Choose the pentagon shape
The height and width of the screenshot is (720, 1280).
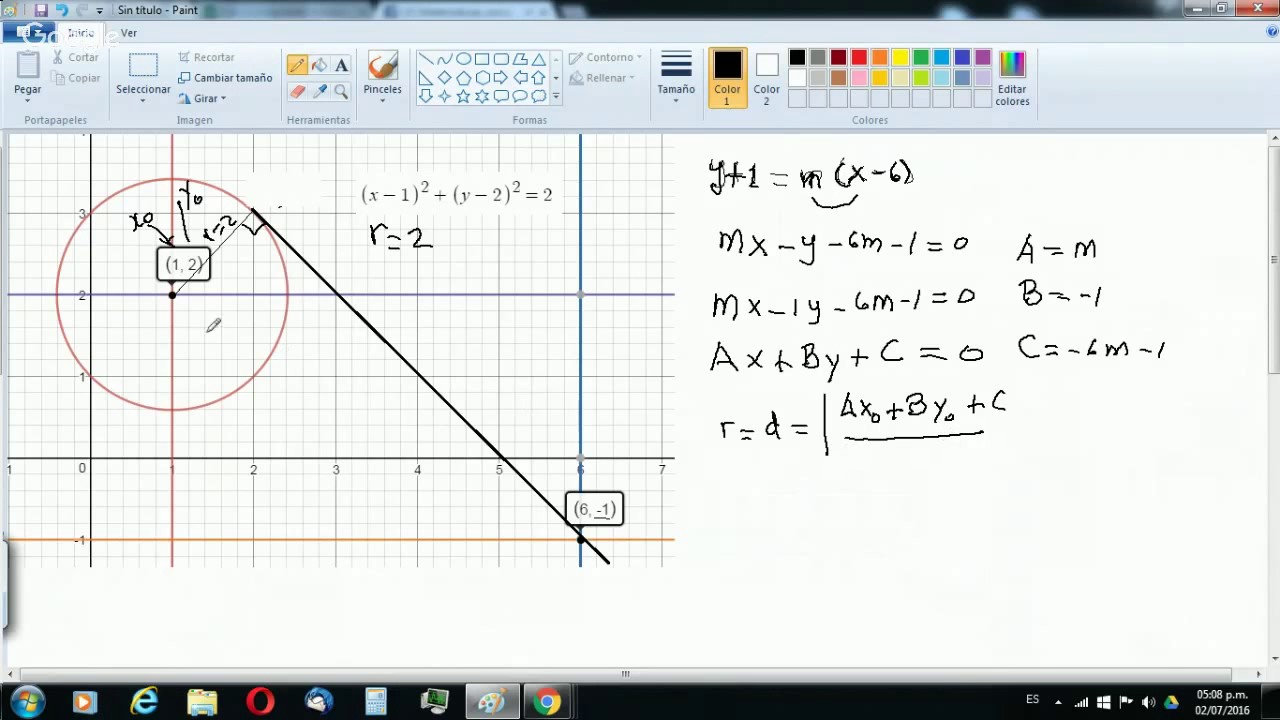(x=463, y=78)
